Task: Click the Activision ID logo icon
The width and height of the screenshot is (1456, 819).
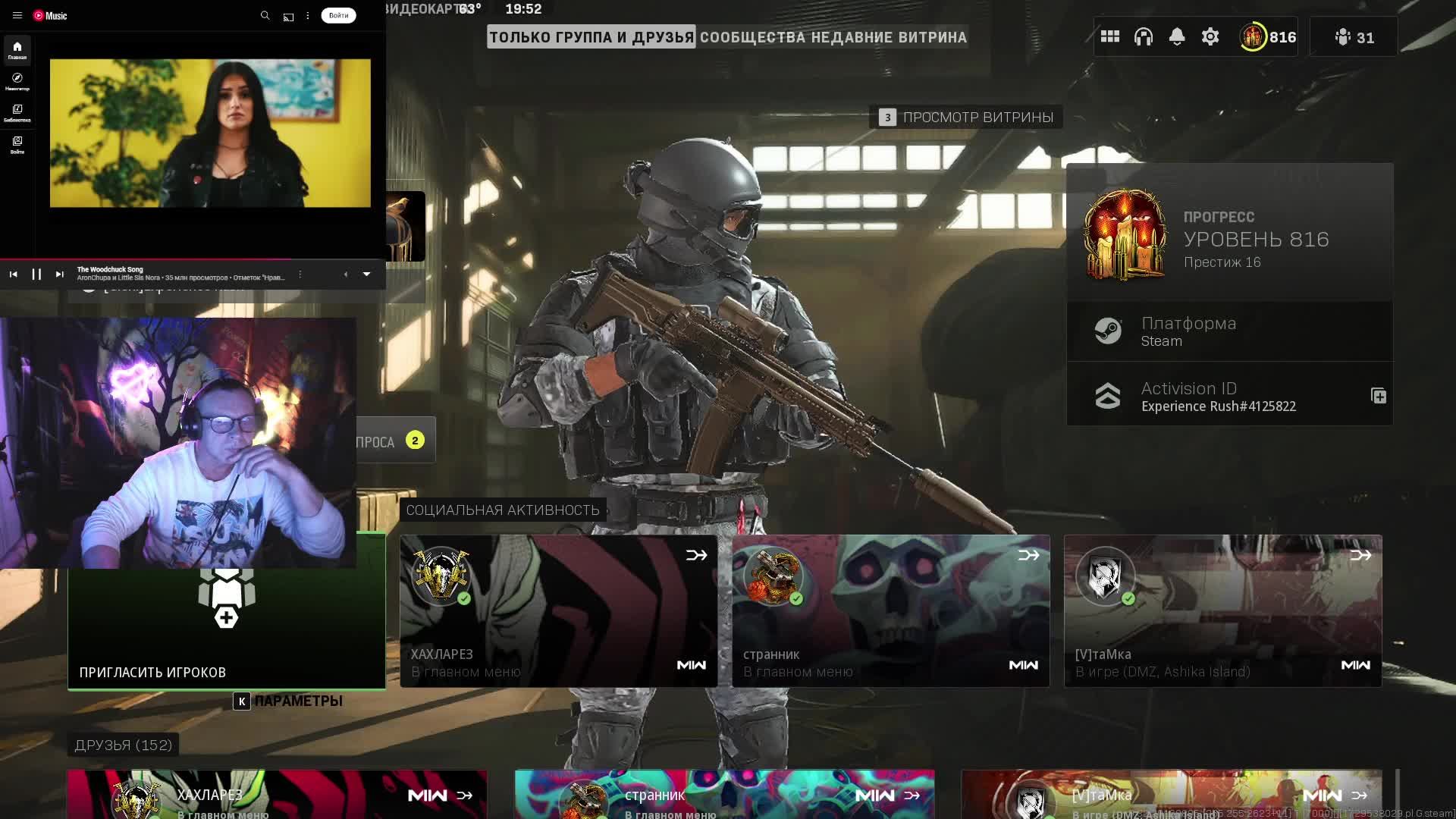Action: [x=1108, y=396]
